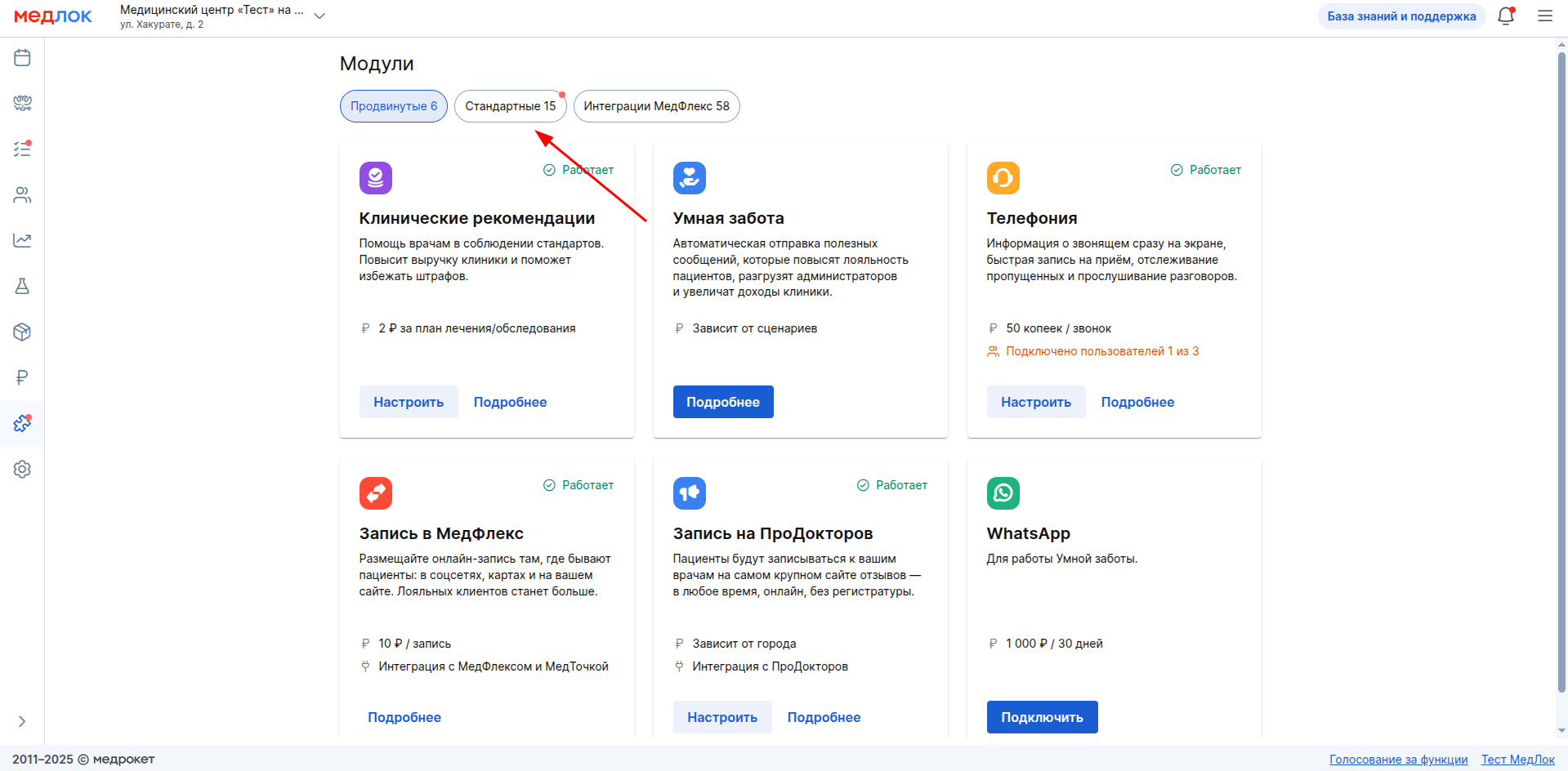Image resolution: width=1568 pixels, height=771 pixels.
Task: Click Подробнее for Запись на ПроДокторов
Action: [824, 717]
